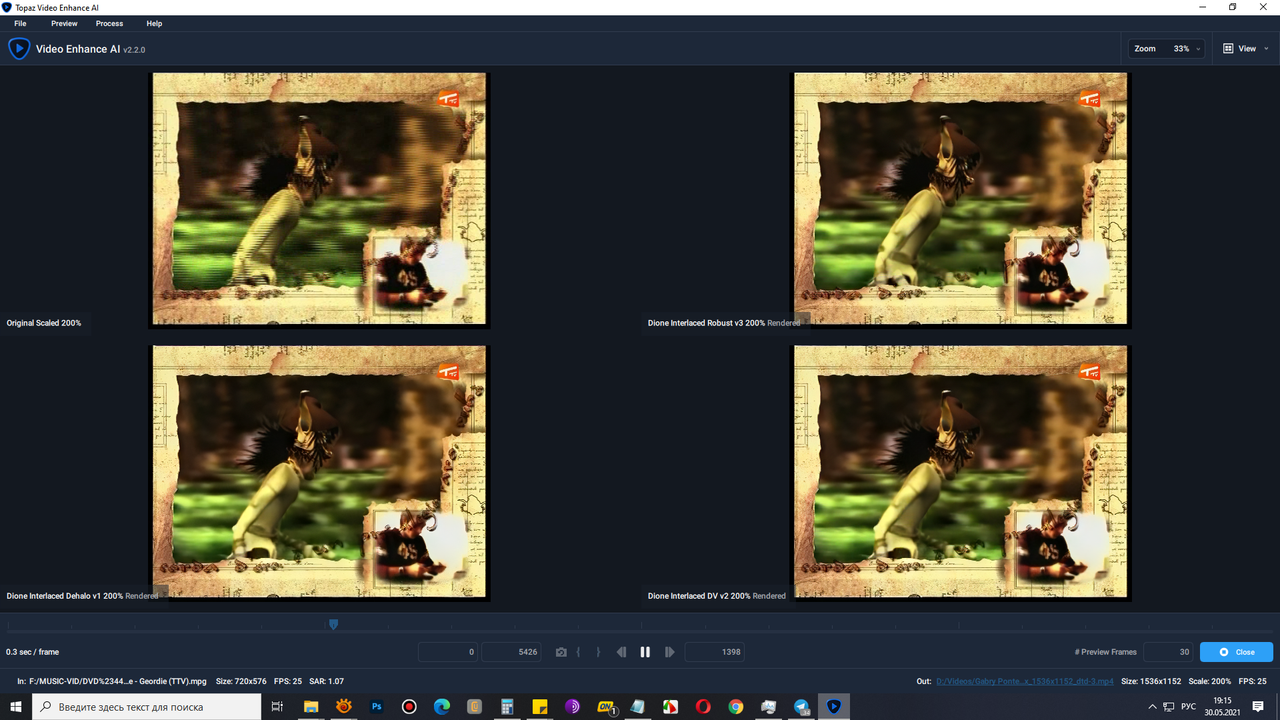This screenshot has height=720, width=1280.
Task: Click the left brace trim-start icon
Action: (579, 652)
